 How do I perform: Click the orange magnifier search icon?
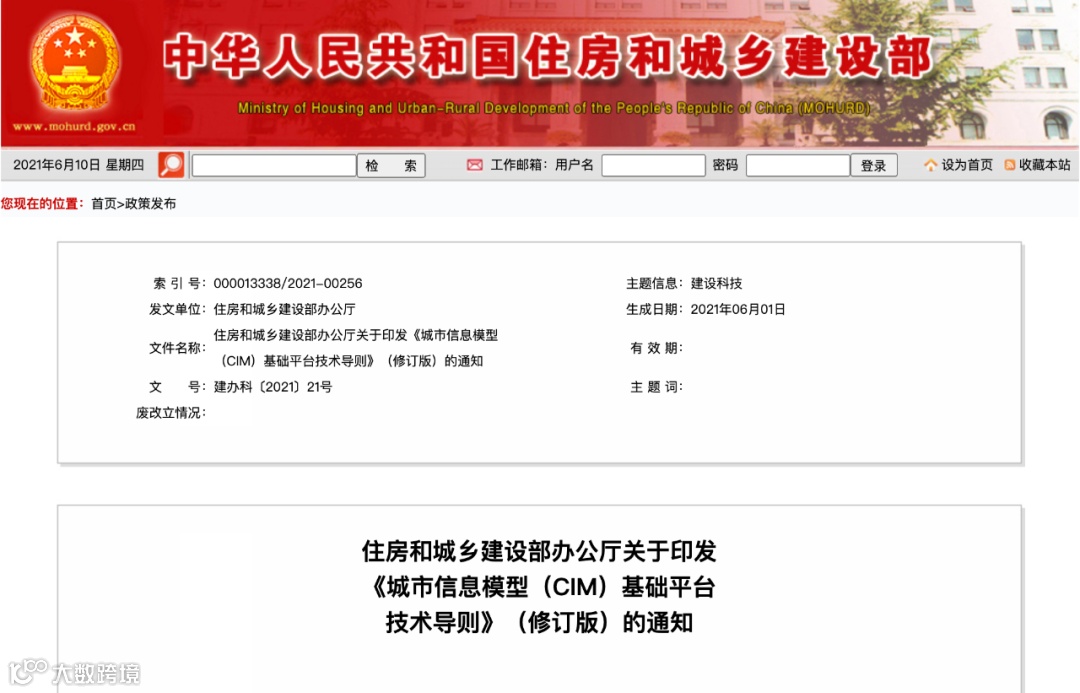[172, 165]
